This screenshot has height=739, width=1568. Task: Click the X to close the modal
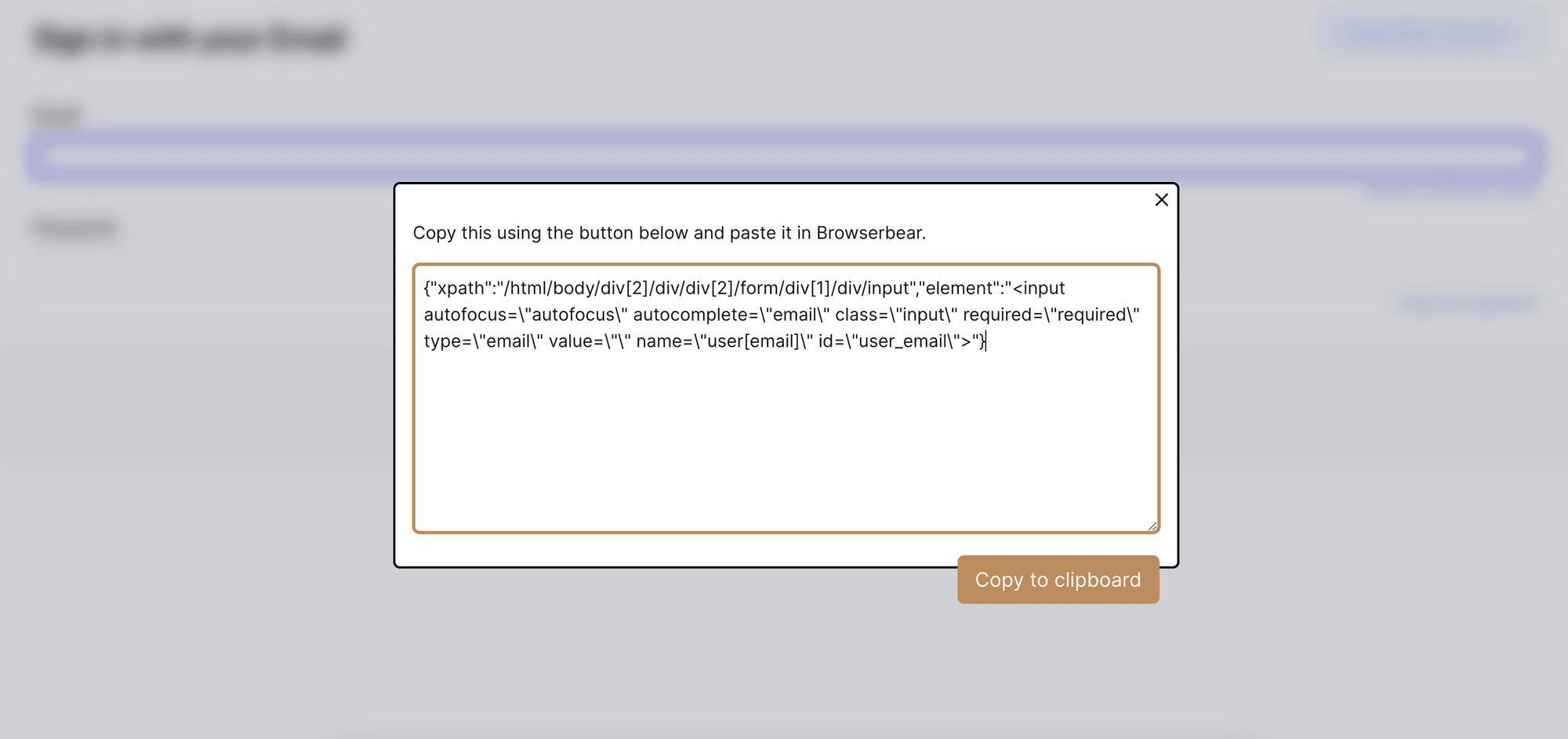point(1161,200)
